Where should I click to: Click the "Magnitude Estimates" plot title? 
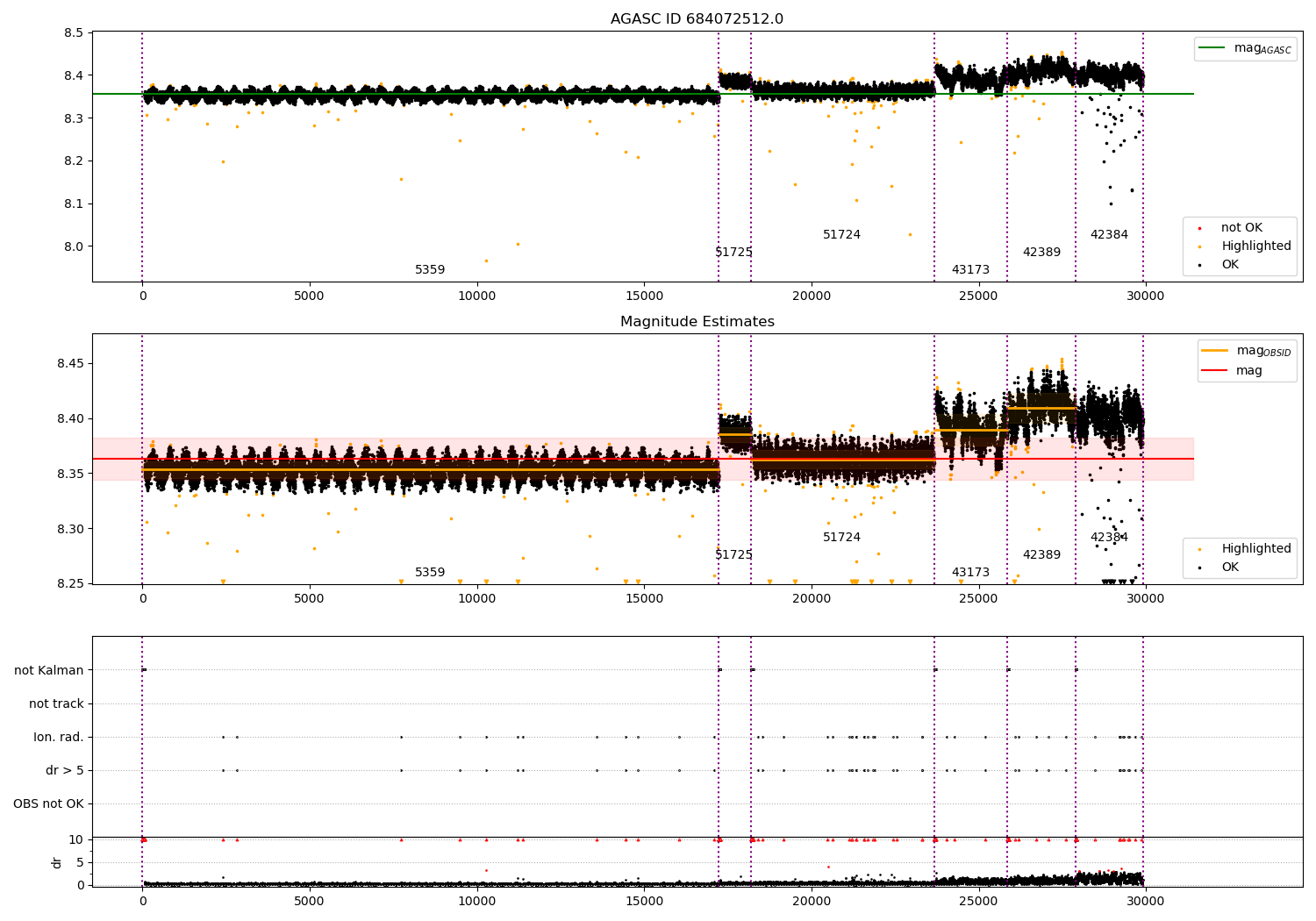tap(697, 322)
